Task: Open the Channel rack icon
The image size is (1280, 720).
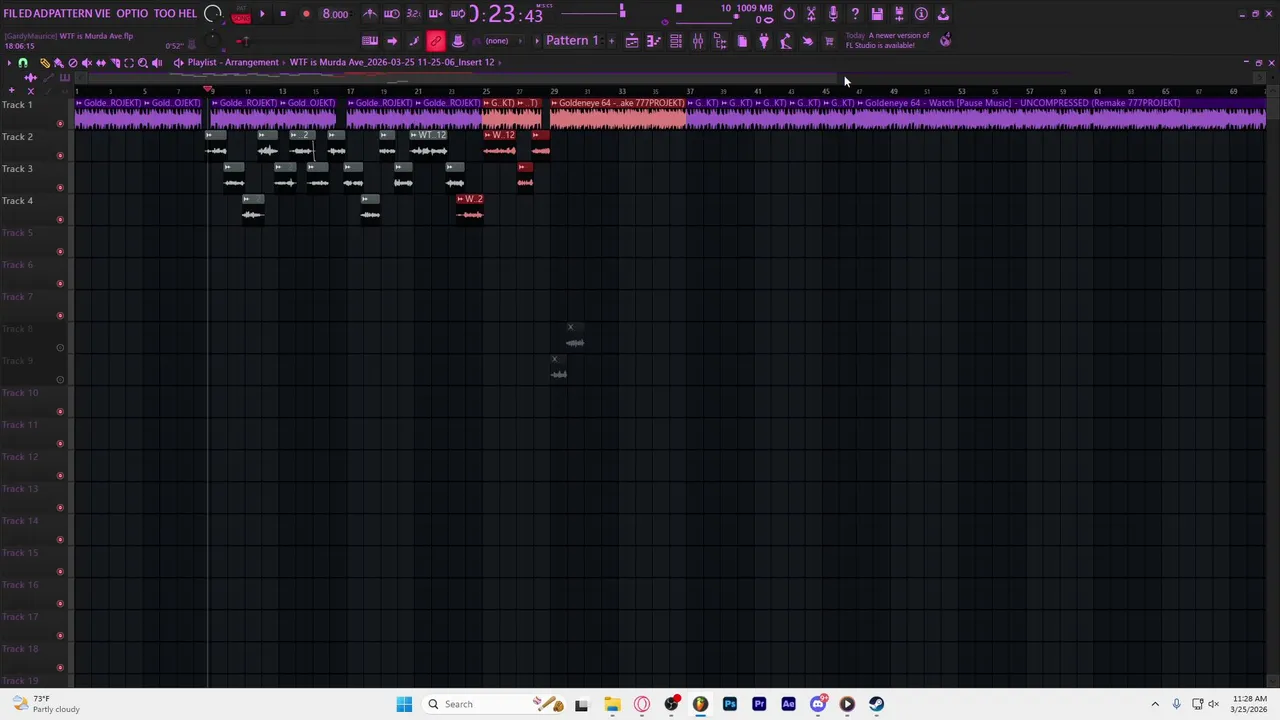Action: pos(676,41)
